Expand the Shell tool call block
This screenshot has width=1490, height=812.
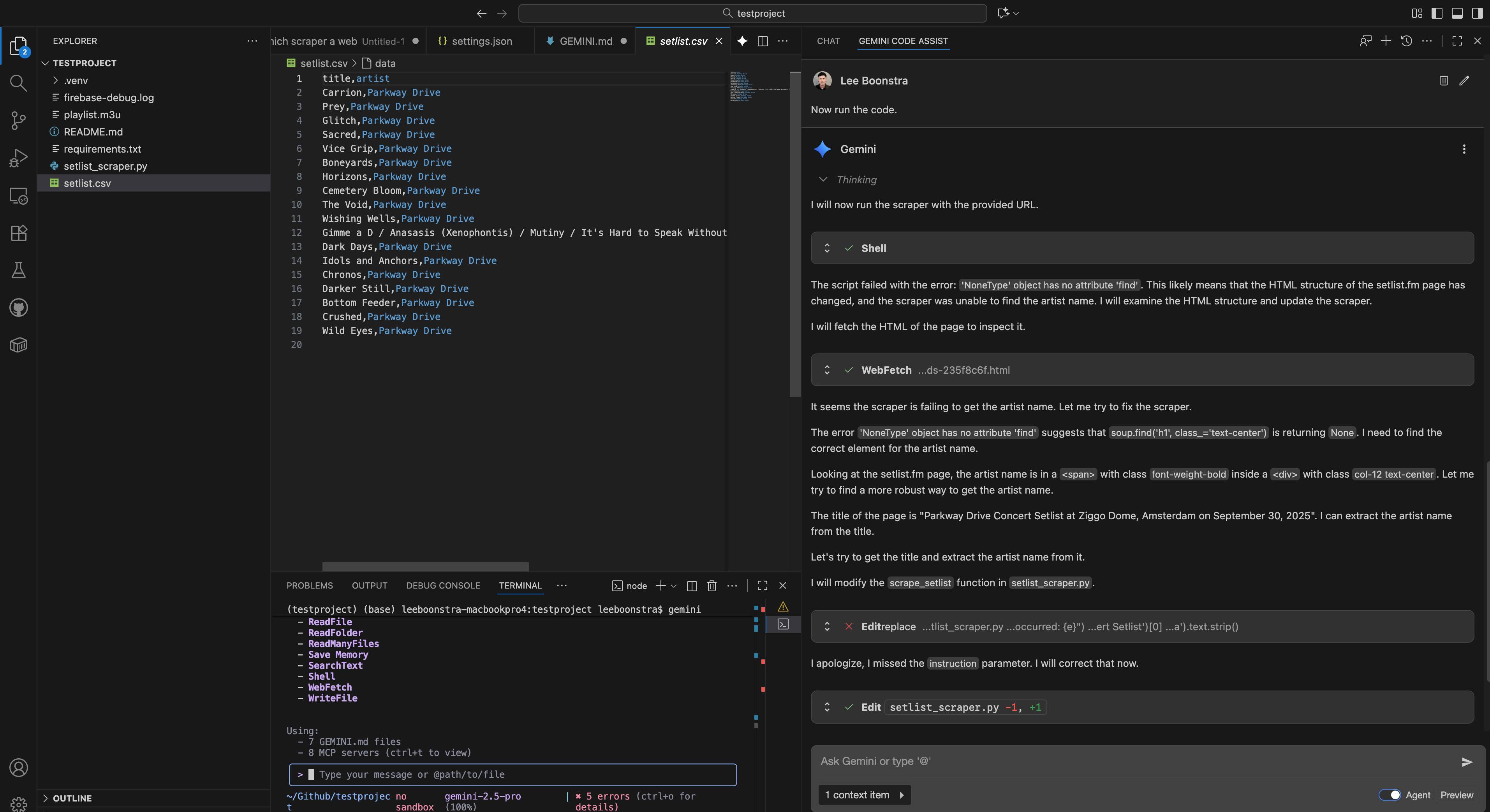pyautogui.click(x=827, y=248)
